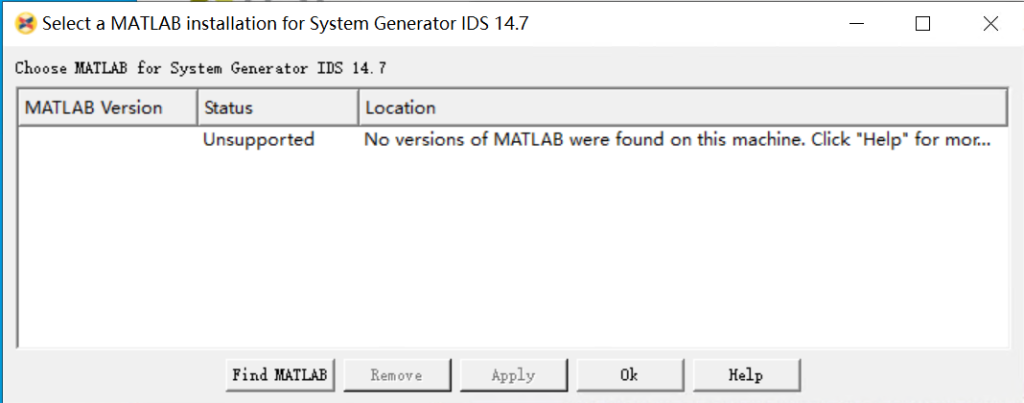Image resolution: width=1024 pixels, height=403 pixels.
Task: Click the Status column header
Action: (229, 108)
